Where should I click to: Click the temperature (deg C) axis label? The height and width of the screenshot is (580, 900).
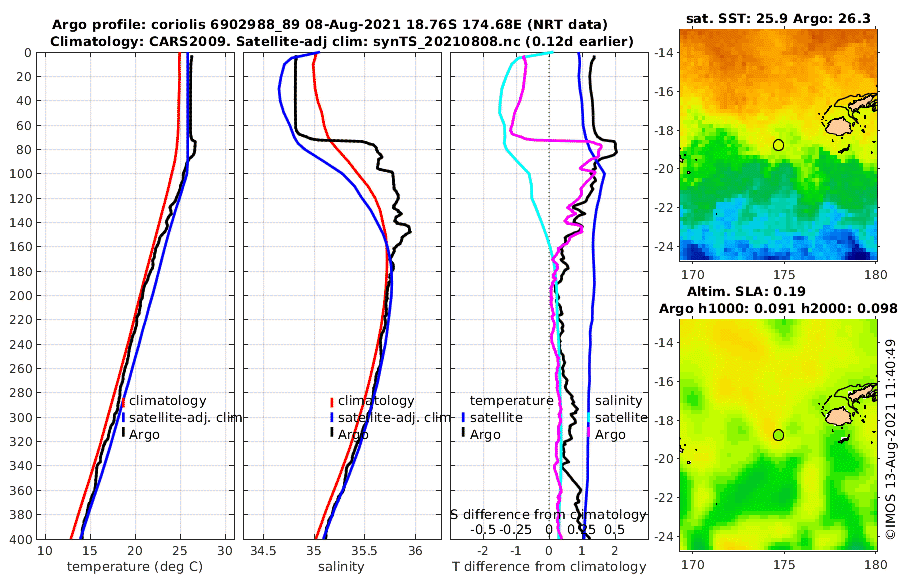pyautogui.click(x=135, y=567)
